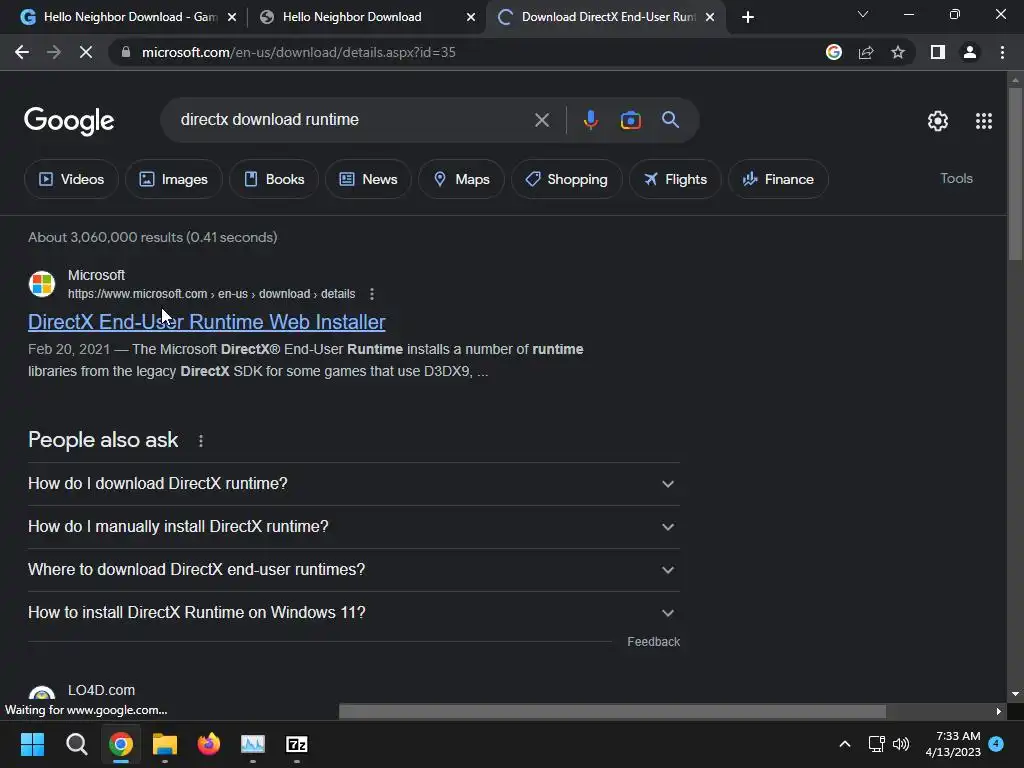The image size is (1024, 768).
Task: Click the share page icon
Action: coord(866,52)
